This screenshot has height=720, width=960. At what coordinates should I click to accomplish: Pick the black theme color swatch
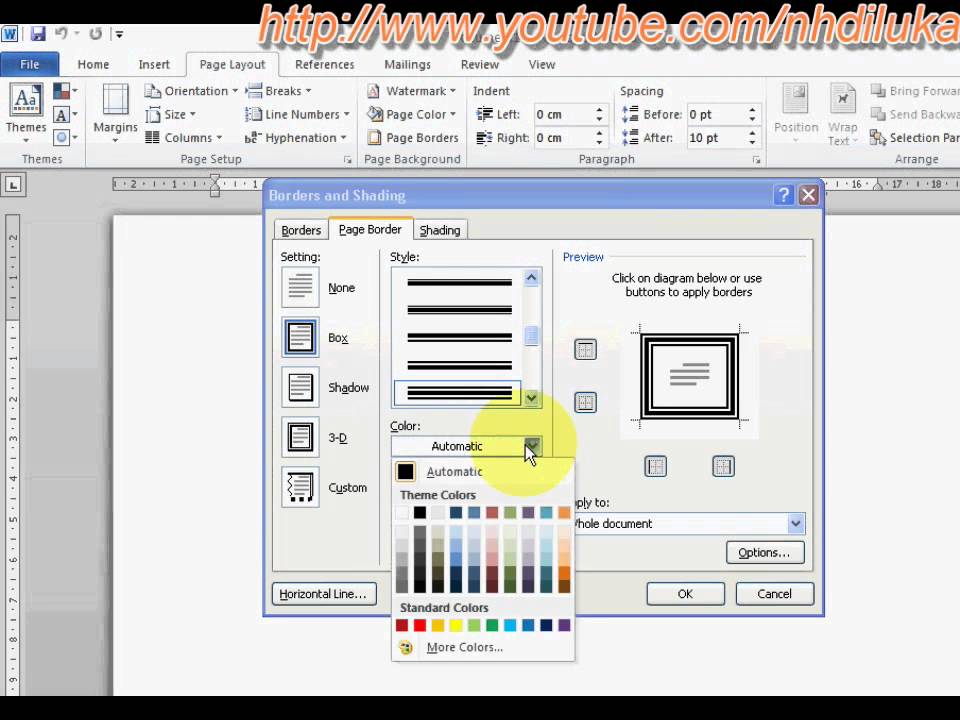(x=419, y=512)
